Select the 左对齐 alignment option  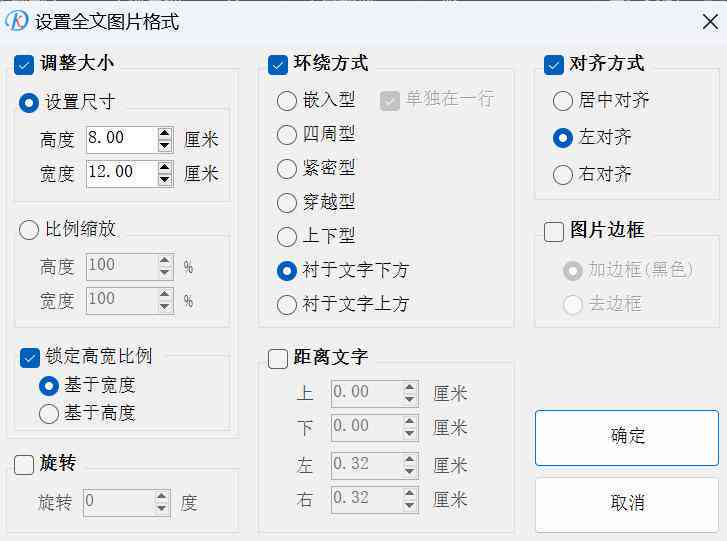click(563, 138)
